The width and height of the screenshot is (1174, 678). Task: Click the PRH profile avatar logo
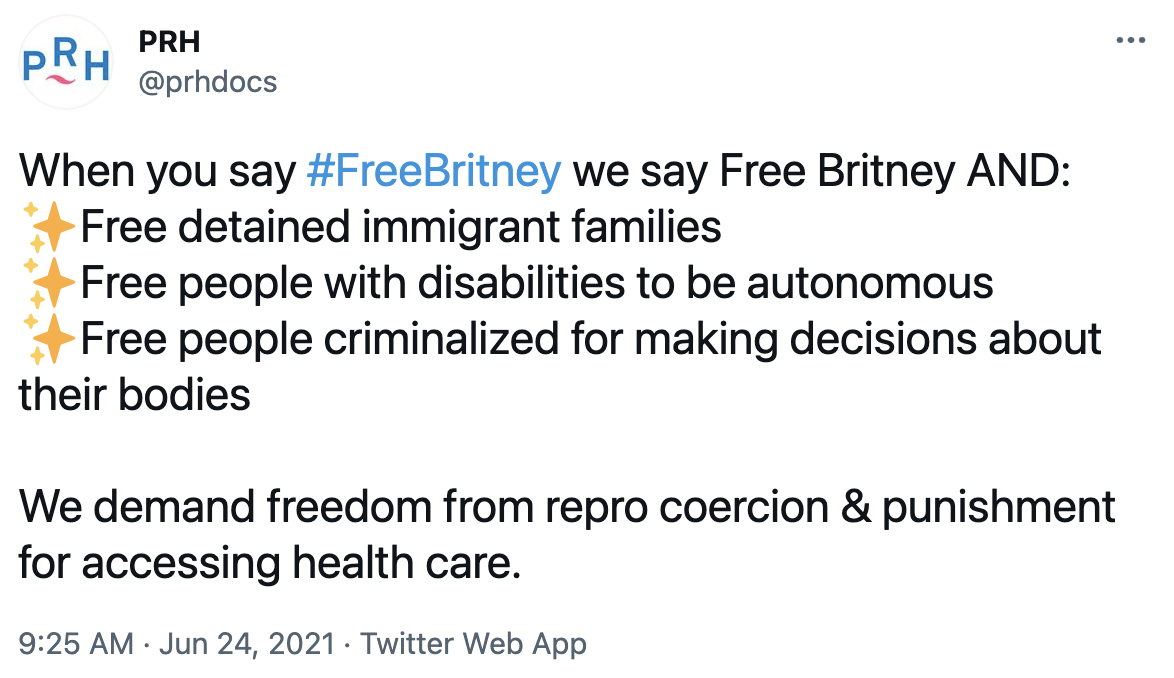(x=66, y=62)
